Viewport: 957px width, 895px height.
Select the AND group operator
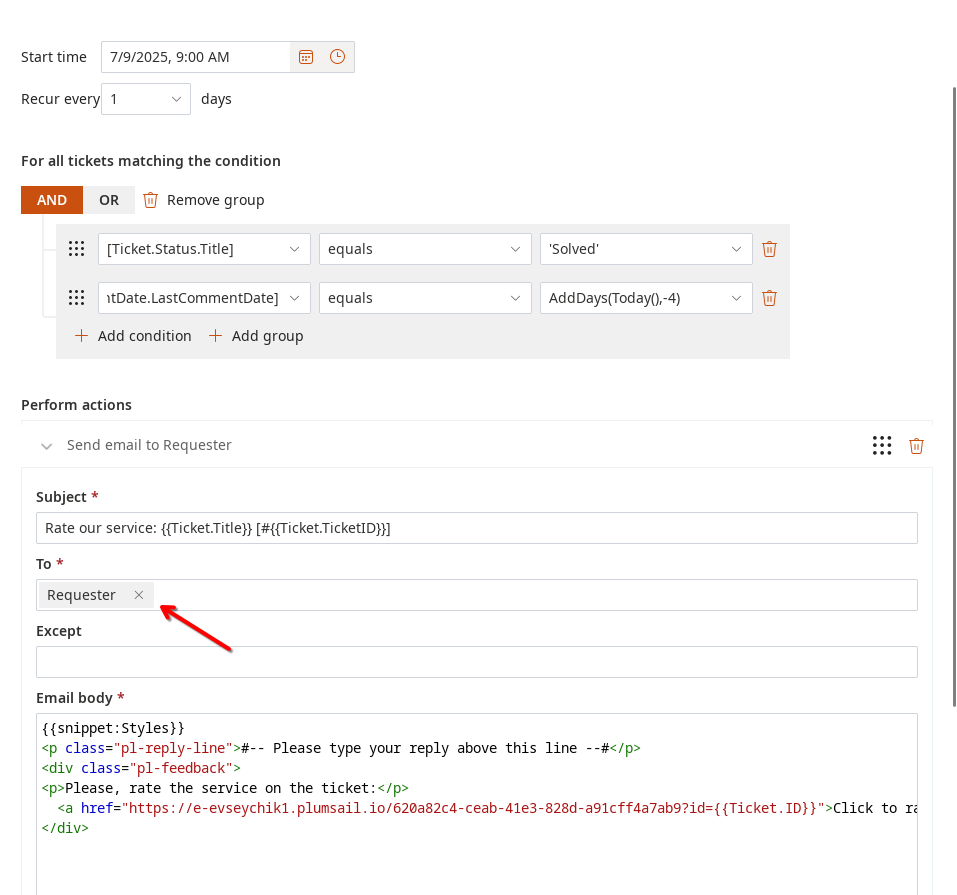pyautogui.click(x=52, y=200)
